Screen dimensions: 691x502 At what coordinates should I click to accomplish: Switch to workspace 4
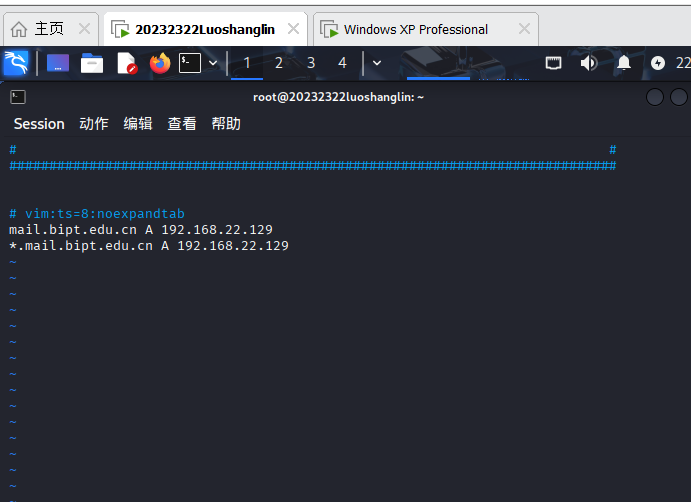click(342, 63)
